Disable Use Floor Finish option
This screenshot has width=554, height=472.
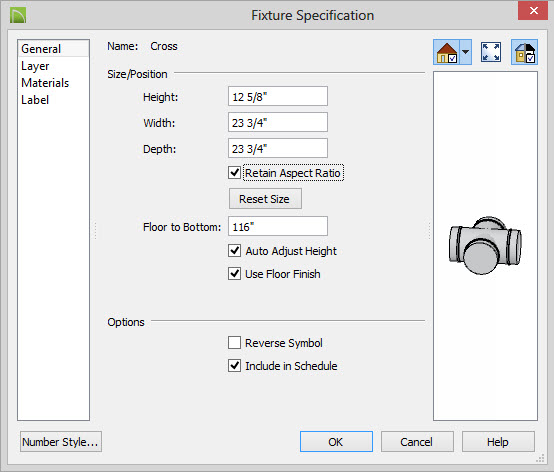[x=234, y=274]
